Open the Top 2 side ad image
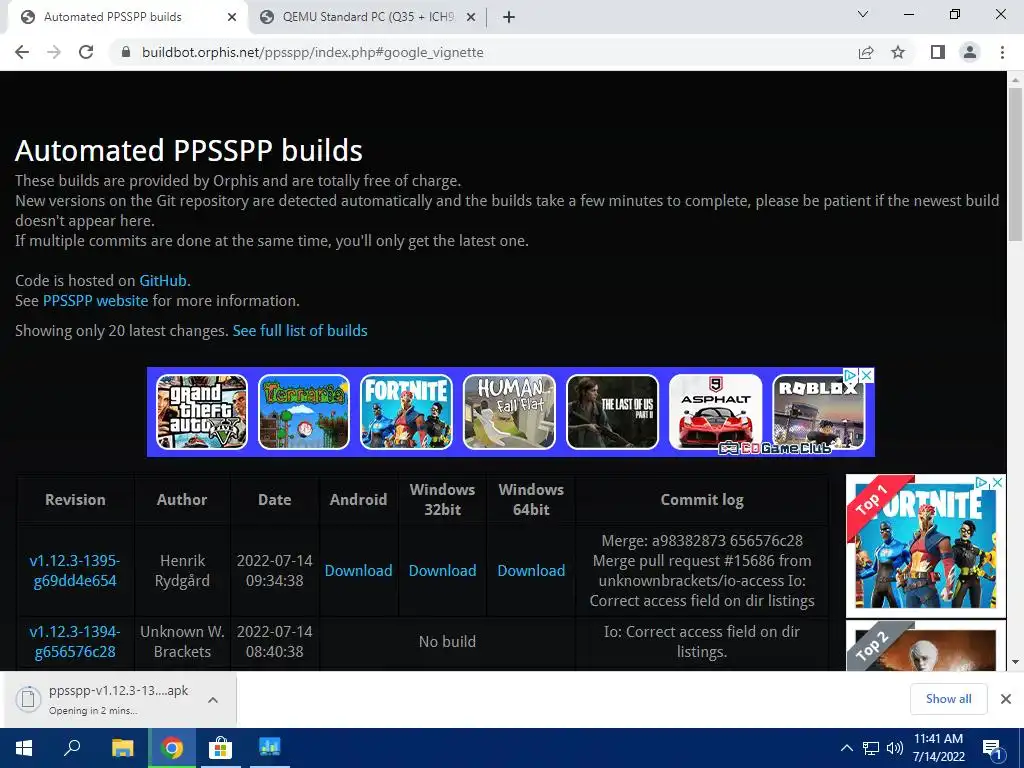1024x768 pixels. [925, 645]
